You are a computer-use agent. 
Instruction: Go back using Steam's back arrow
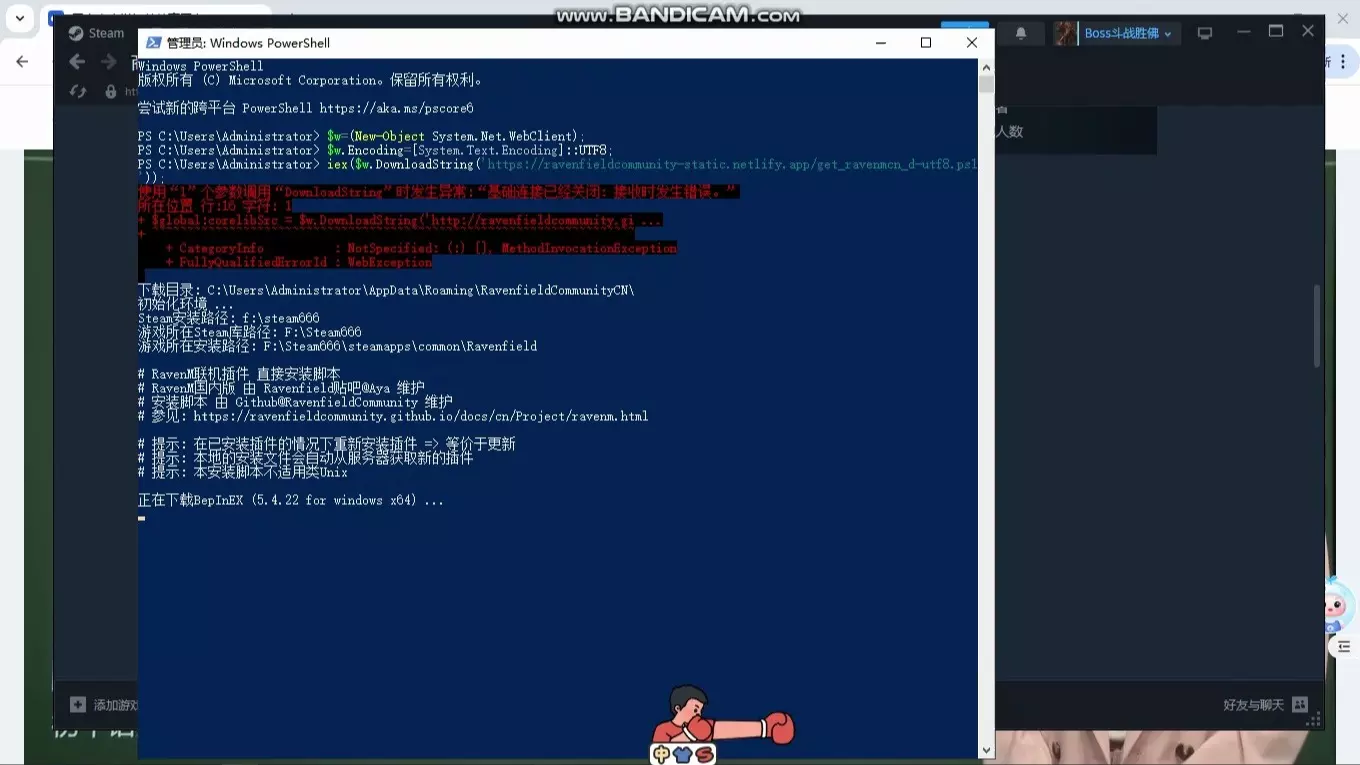(77, 62)
